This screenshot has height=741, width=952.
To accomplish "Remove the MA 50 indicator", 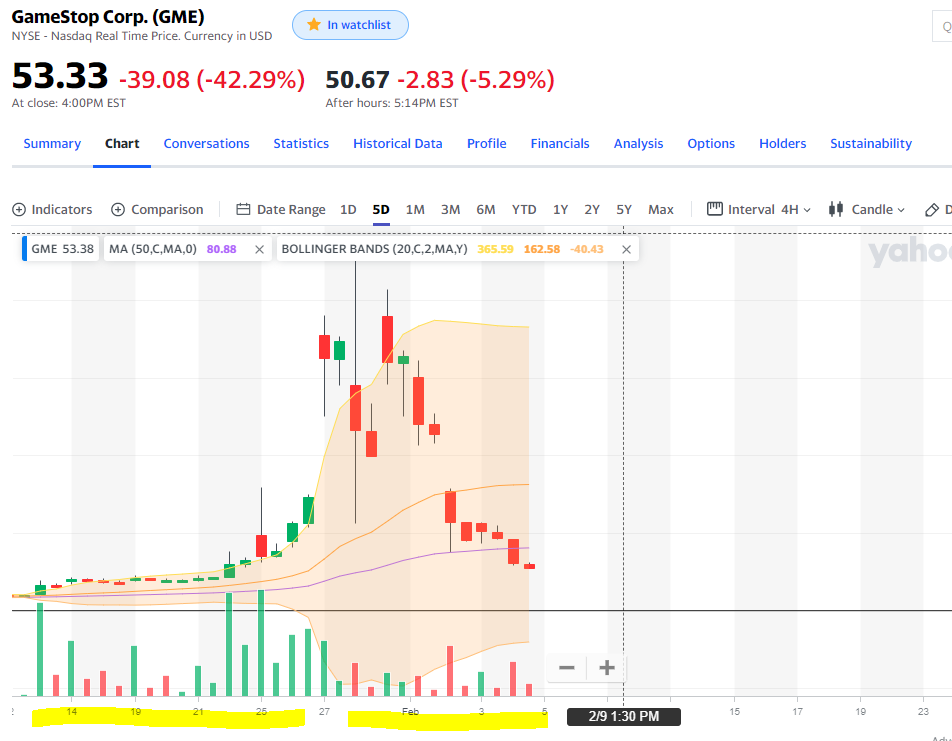I will [259, 250].
